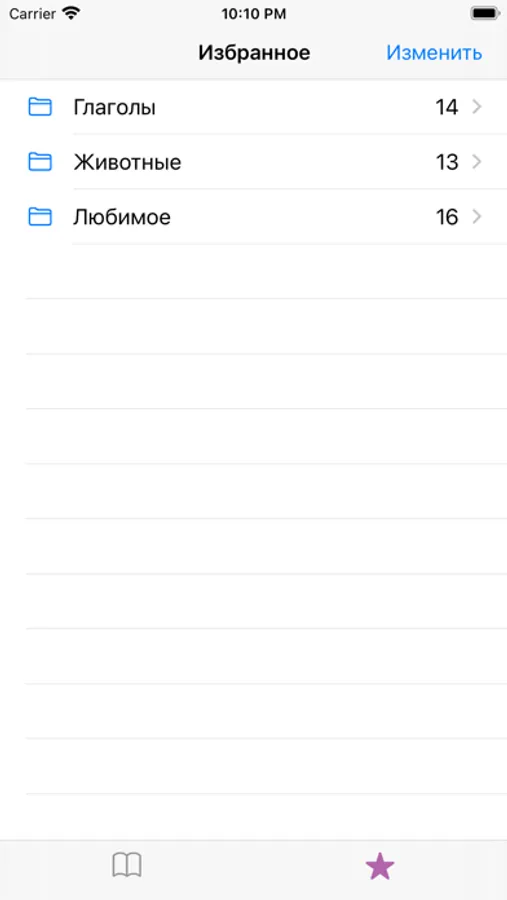The width and height of the screenshot is (507, 900).
Task: Click the Изменить edit button
Action: tap(434, 53)
